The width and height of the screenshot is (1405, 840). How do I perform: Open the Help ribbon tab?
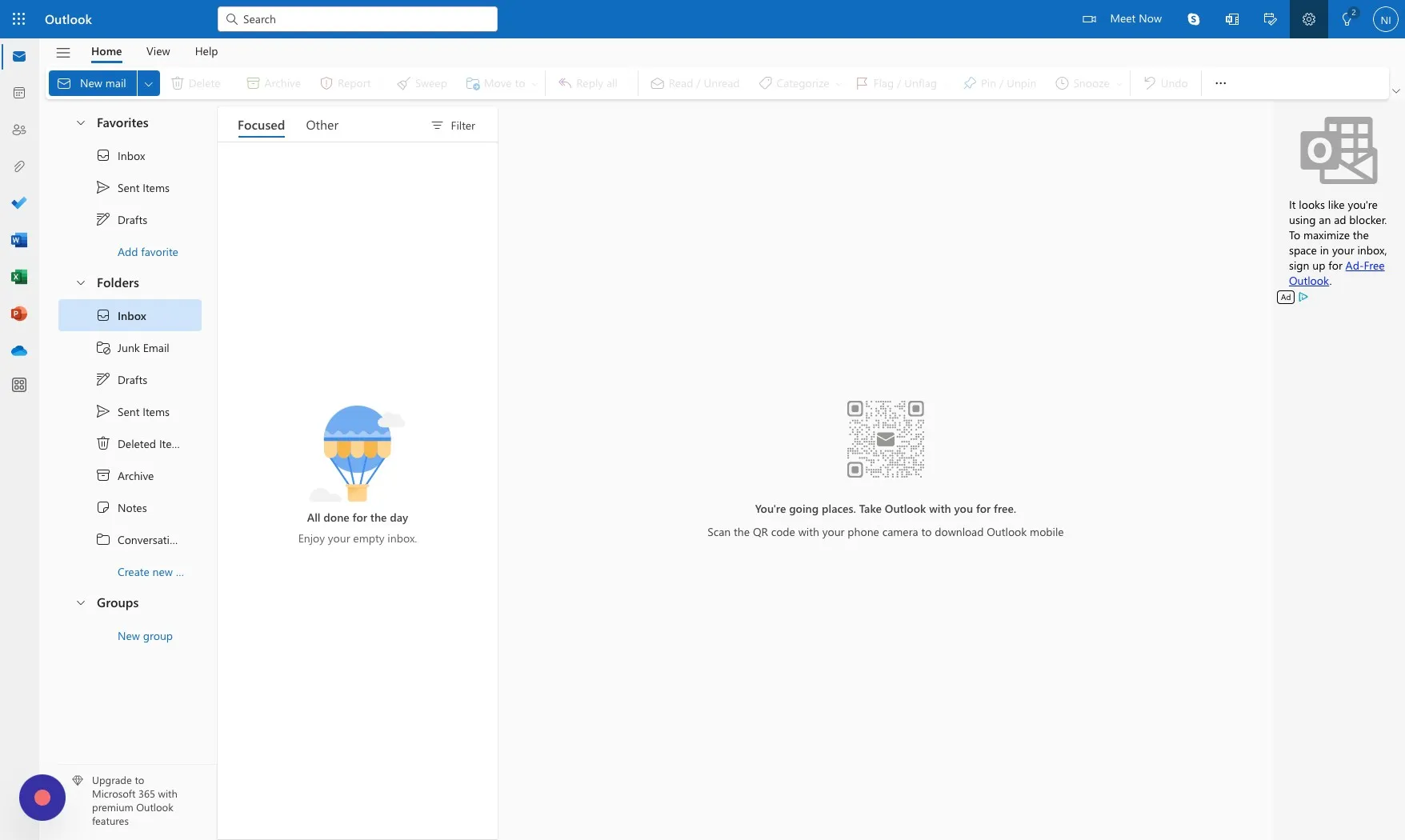(206, 51)
